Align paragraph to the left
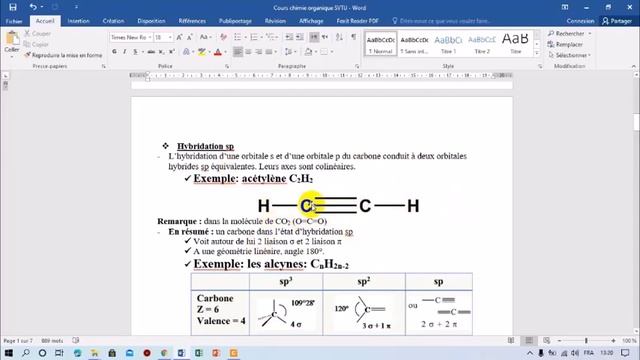Screen dimensions: 640x360 coord(238,52)
